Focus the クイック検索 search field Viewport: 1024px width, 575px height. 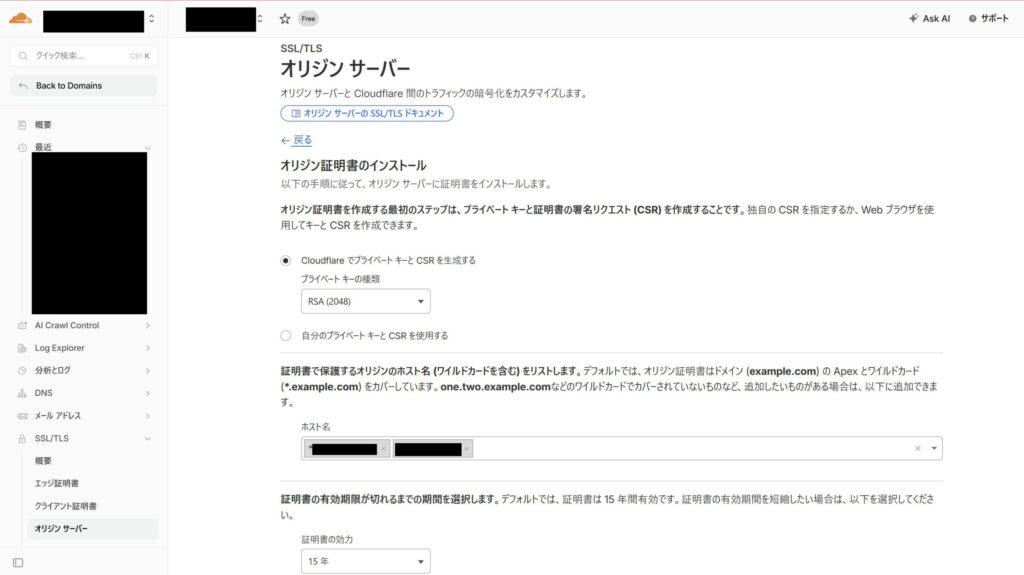point(84,56)
